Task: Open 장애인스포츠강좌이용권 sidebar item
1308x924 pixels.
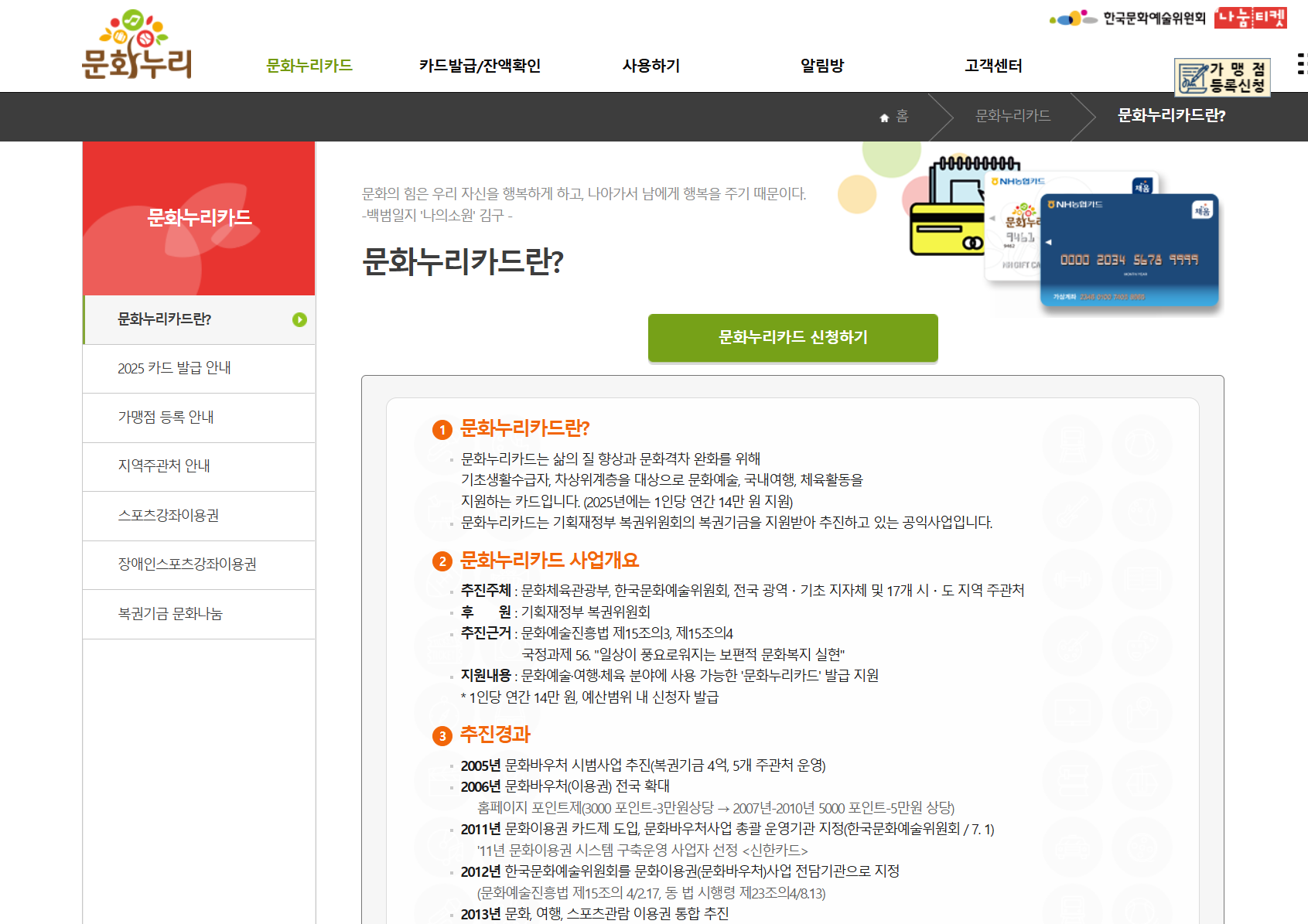Action: 199,564
